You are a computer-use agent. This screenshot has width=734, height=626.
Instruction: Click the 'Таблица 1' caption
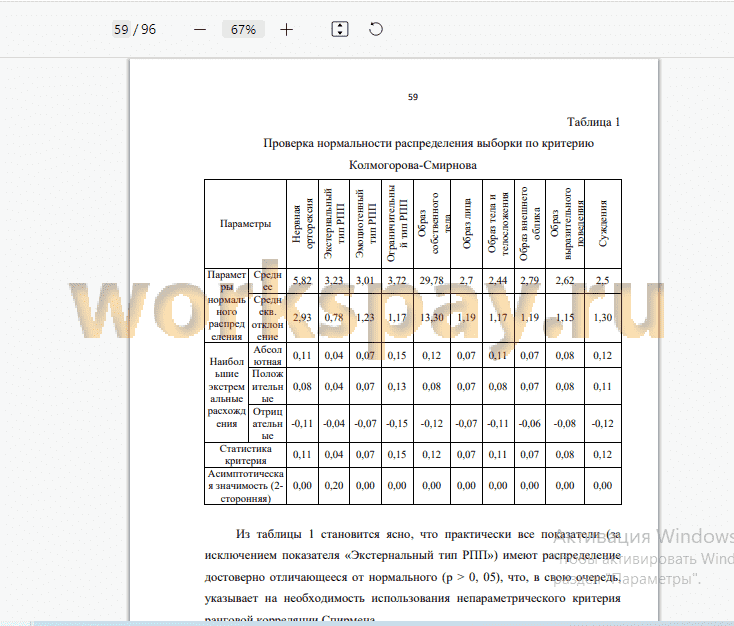(594, 122)
